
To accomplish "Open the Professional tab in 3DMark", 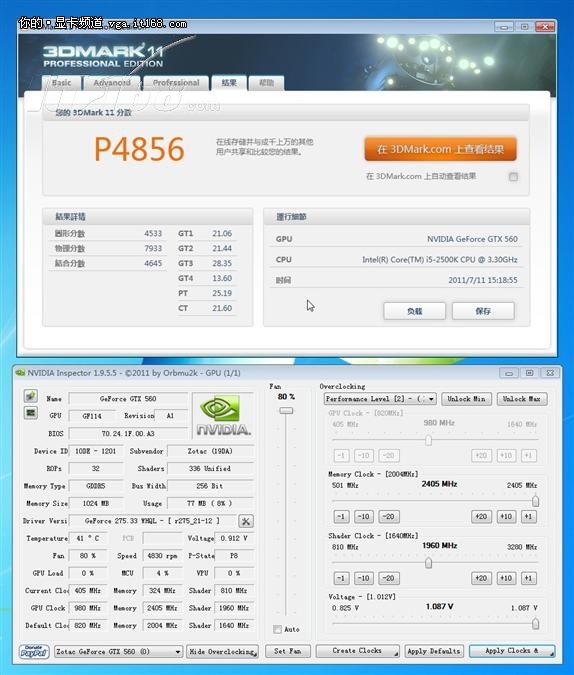I will pos(176,83).
